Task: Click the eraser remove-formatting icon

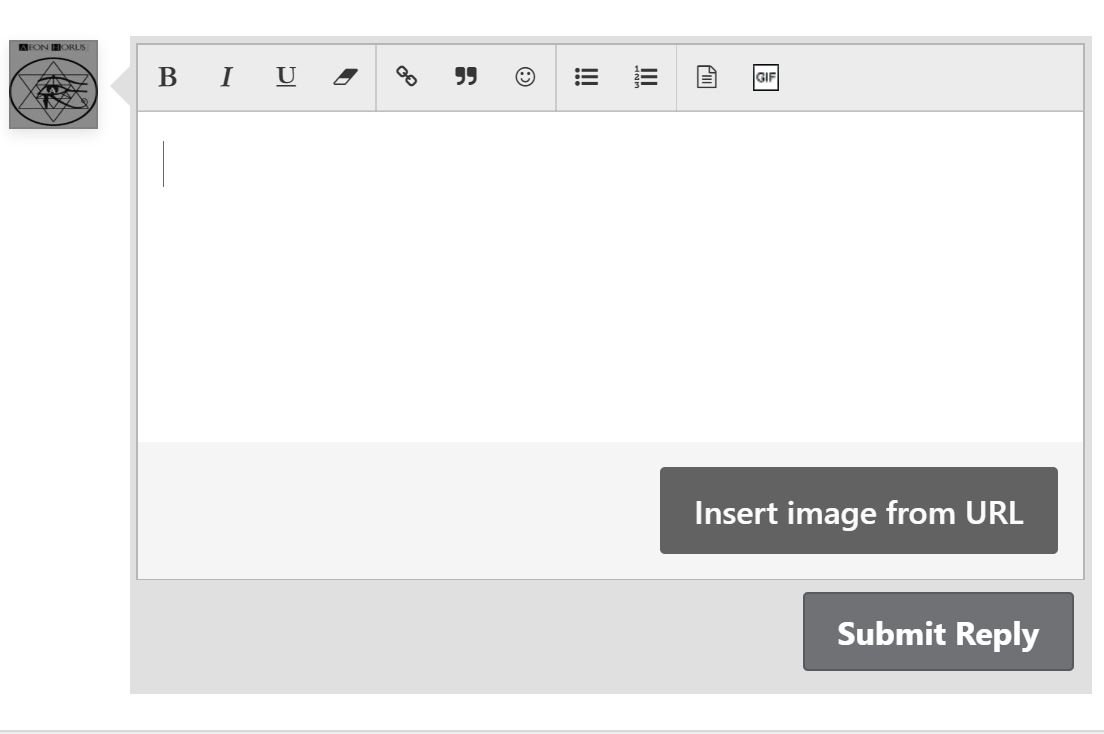Action: tap(345, 77)
